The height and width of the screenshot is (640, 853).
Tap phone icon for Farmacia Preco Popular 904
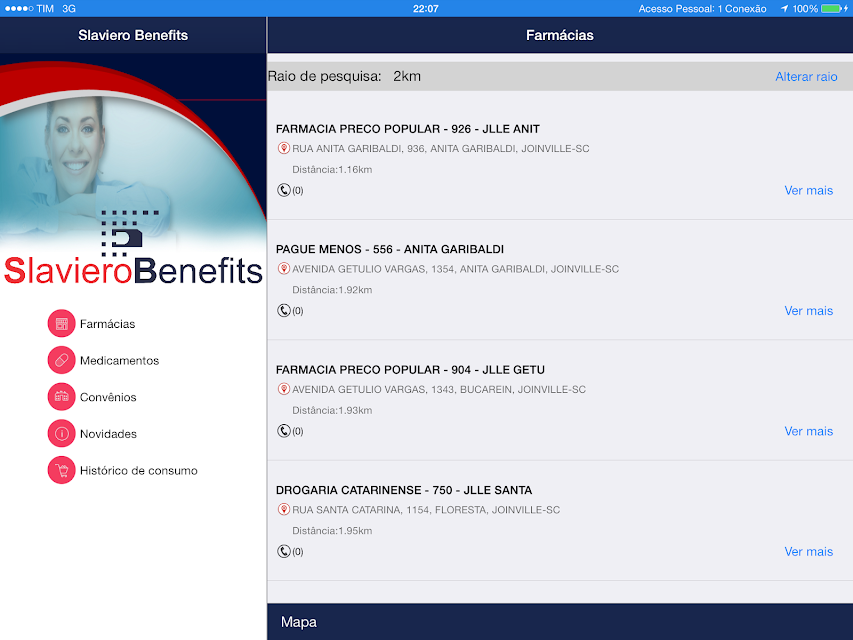[283, 431]
